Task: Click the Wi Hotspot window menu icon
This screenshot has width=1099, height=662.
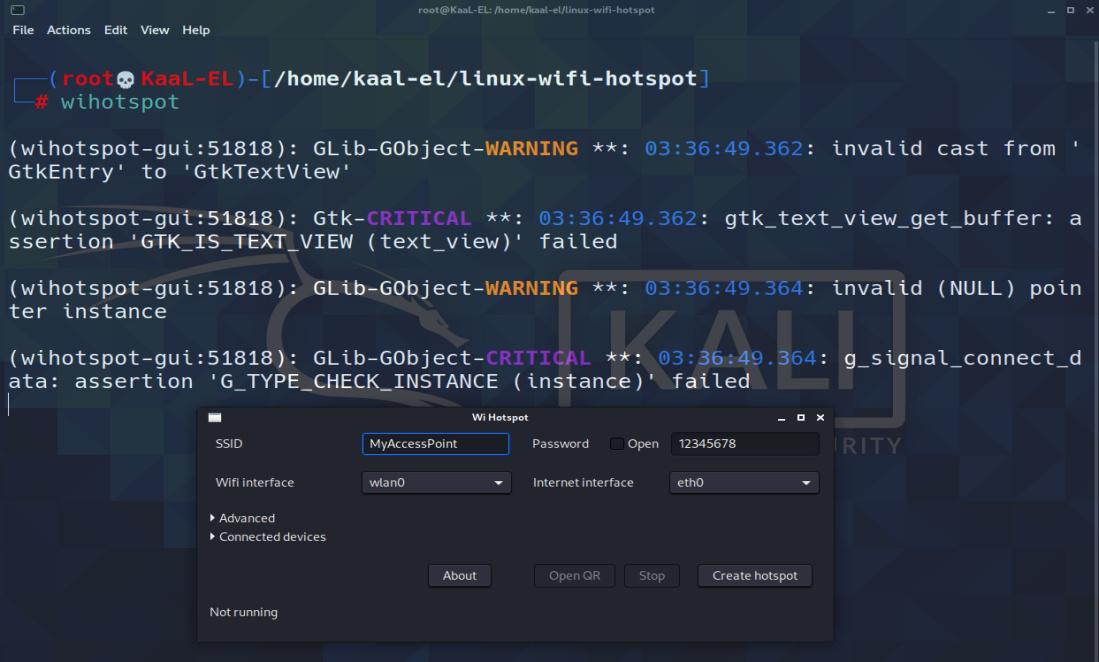Action: tap(214, 417)
